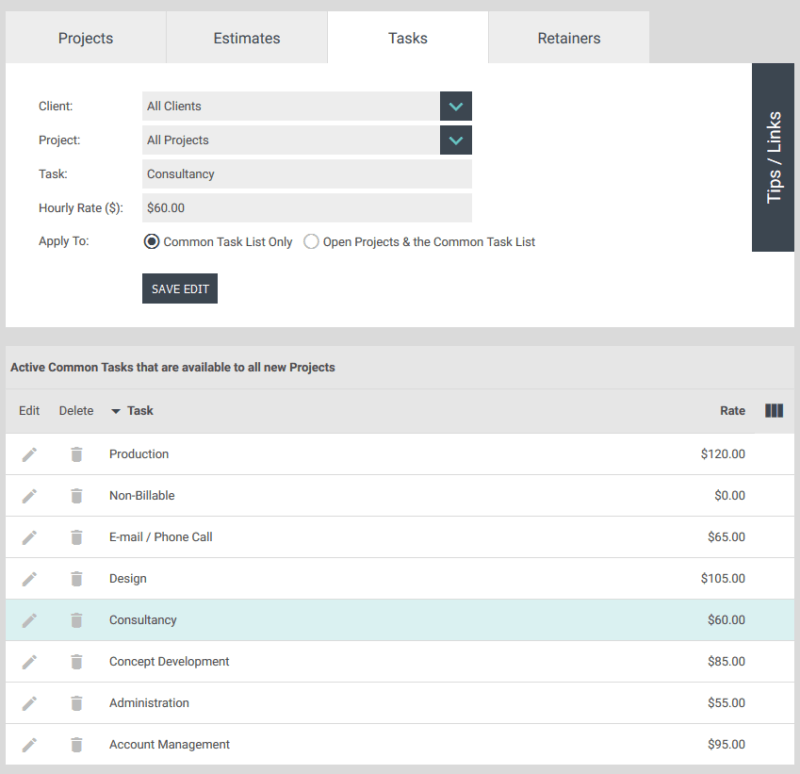The image size is (800, 774).
Task: Edit the Design task
Action: [x=29, y=578]
